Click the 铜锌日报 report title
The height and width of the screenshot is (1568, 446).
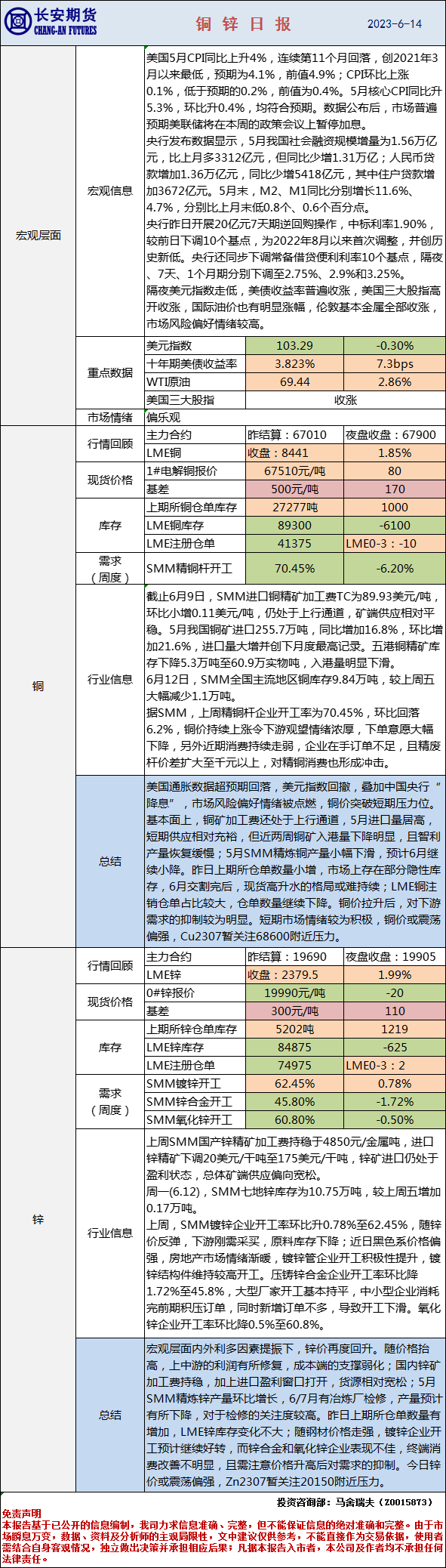coord(244,23)
